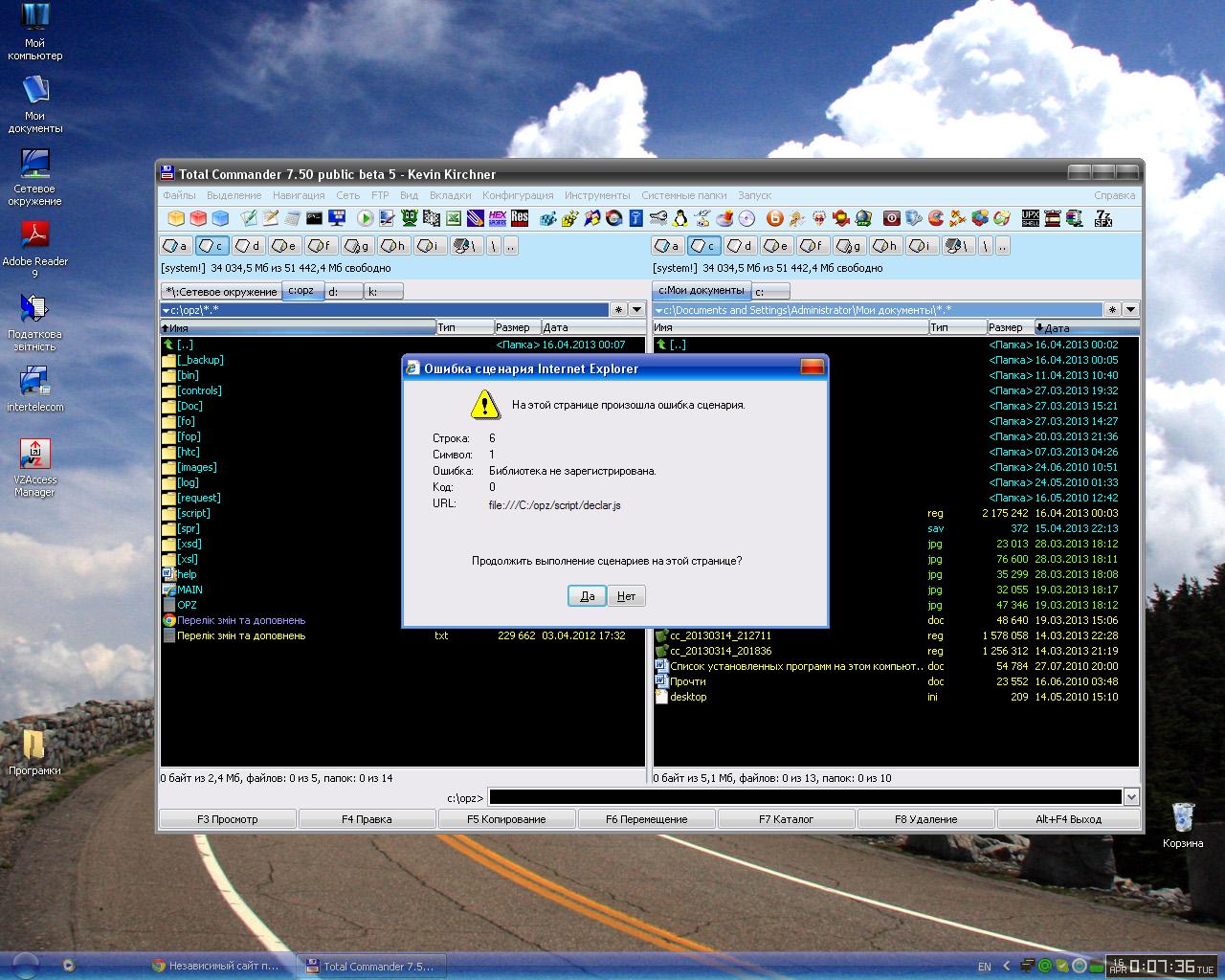Open the UPX Shell toolbar icon
Screen dimensions: 1225x980
point(1031,218)
